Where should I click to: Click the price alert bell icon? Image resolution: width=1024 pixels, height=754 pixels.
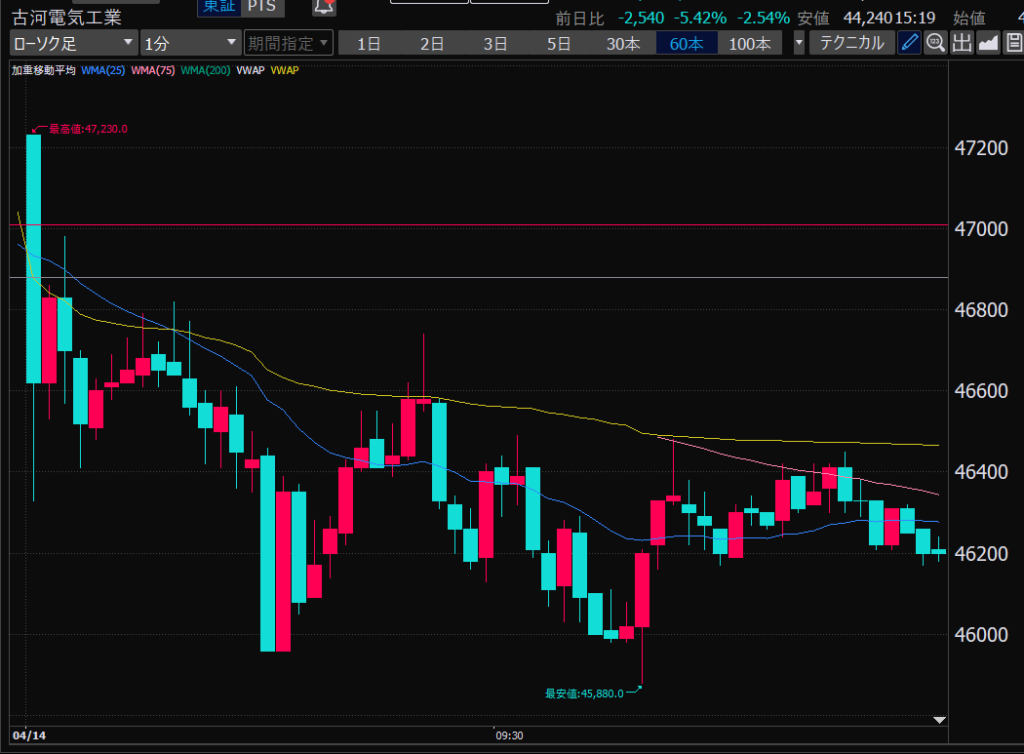click(324, 7)
